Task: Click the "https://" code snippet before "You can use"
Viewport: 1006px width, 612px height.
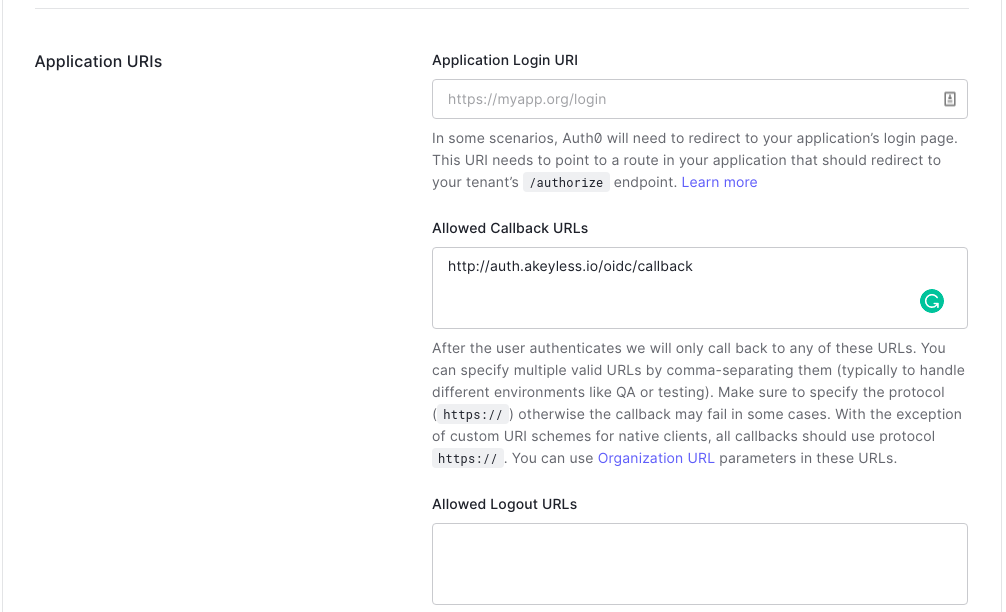Action: pyautogui.click(x=466, y=459)
